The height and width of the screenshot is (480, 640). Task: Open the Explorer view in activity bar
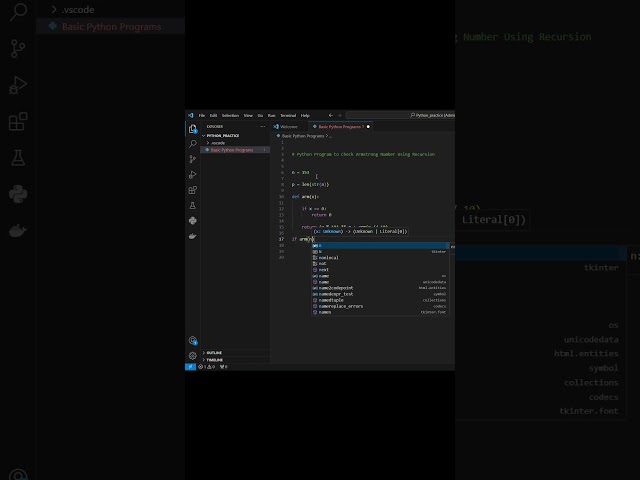193,129
